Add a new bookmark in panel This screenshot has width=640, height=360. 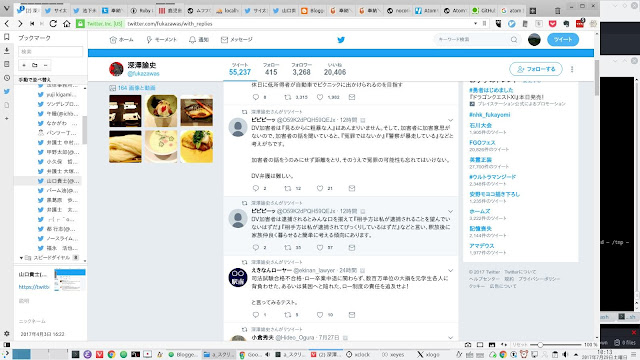tap(24, 65)
